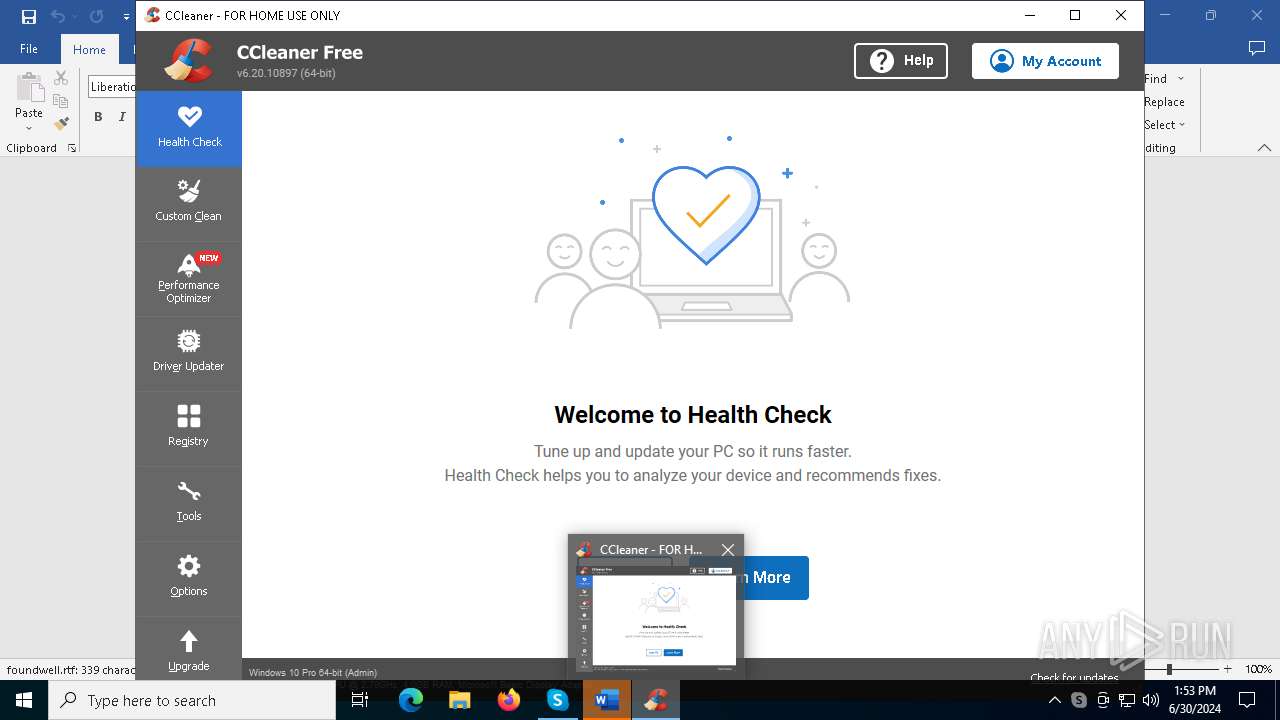Open the Registry cleaner section
Viewport: 1280px width, 720px height.
click(x=189, y=428)
